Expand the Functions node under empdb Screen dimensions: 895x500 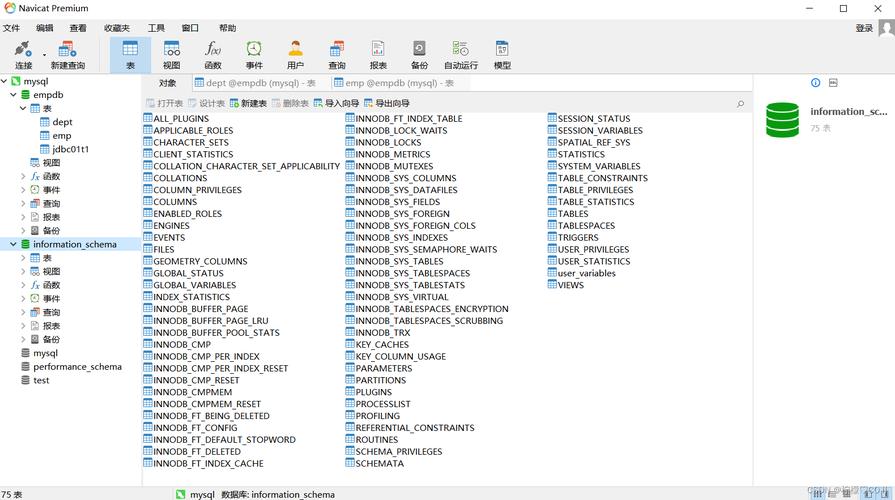(23, 176)
